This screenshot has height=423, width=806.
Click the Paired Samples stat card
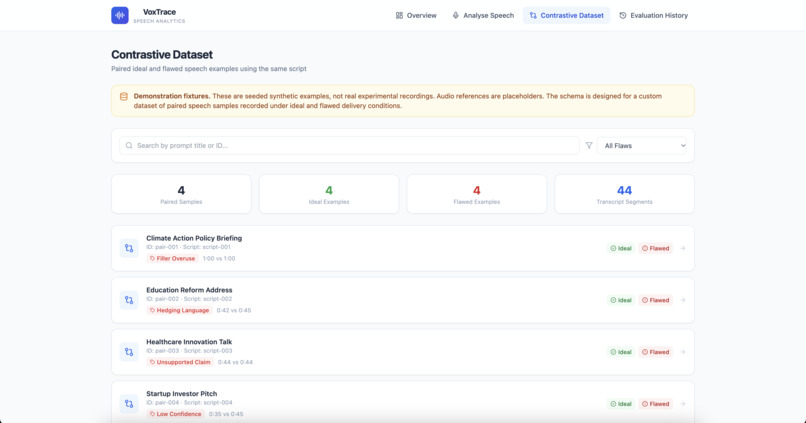click(181, 194)
